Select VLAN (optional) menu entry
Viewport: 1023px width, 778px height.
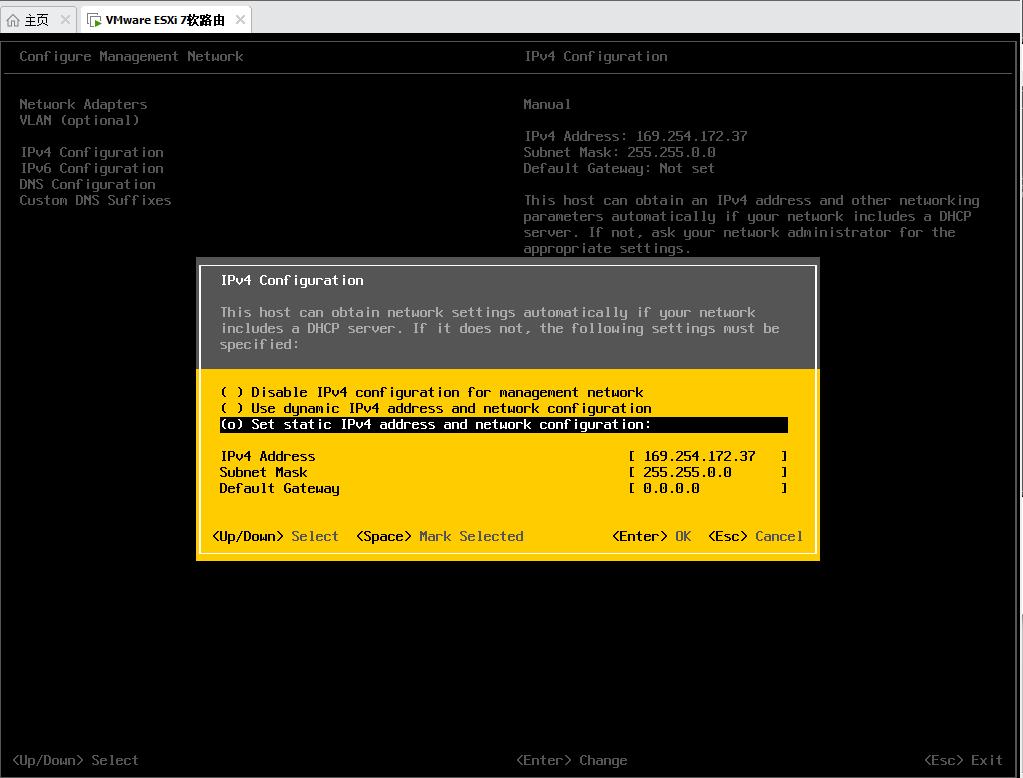pyautogui.click(x=79, y=120)
